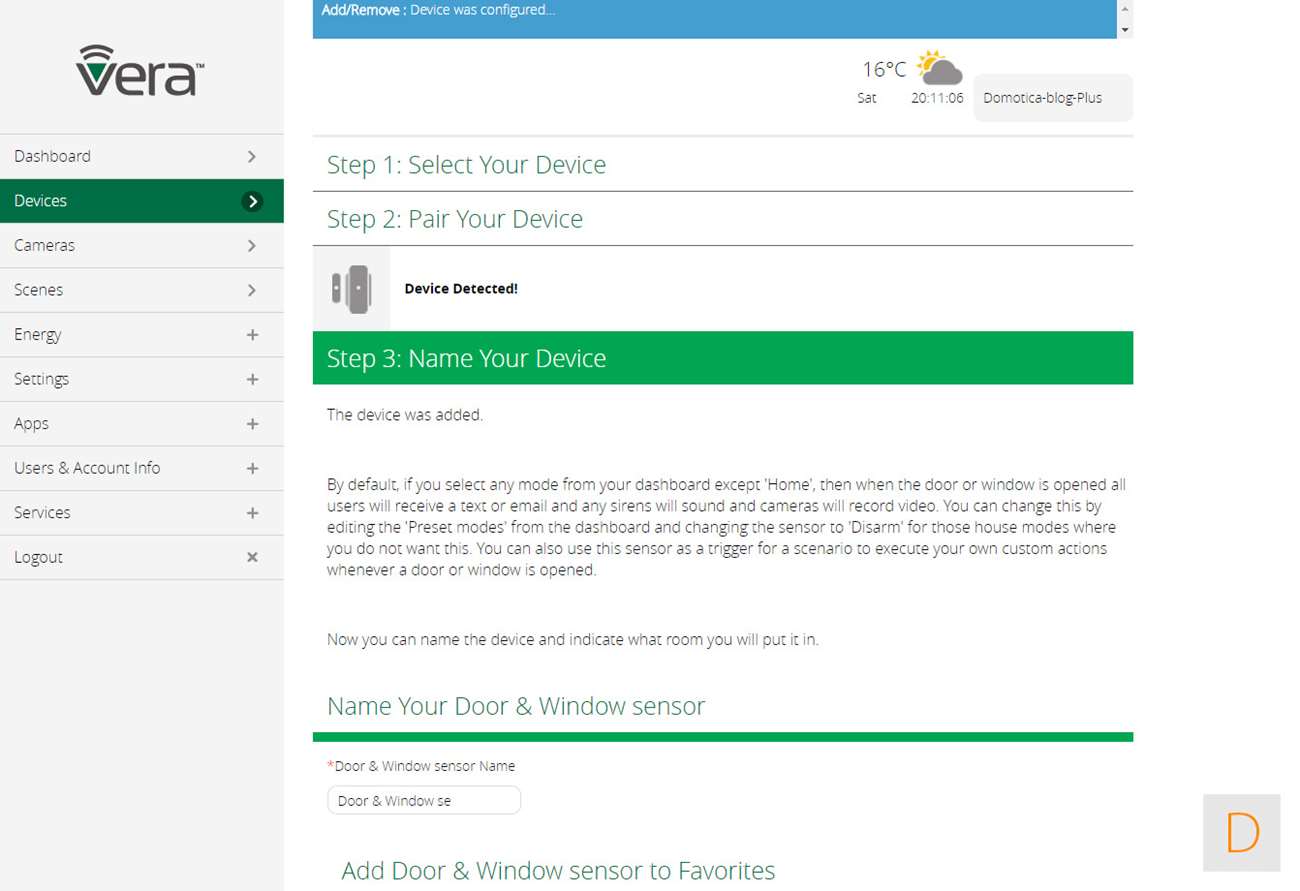This screenshot has width=1300, height=891.
Task: Click the partly cloudy weather icon
Action: point(939,69)
